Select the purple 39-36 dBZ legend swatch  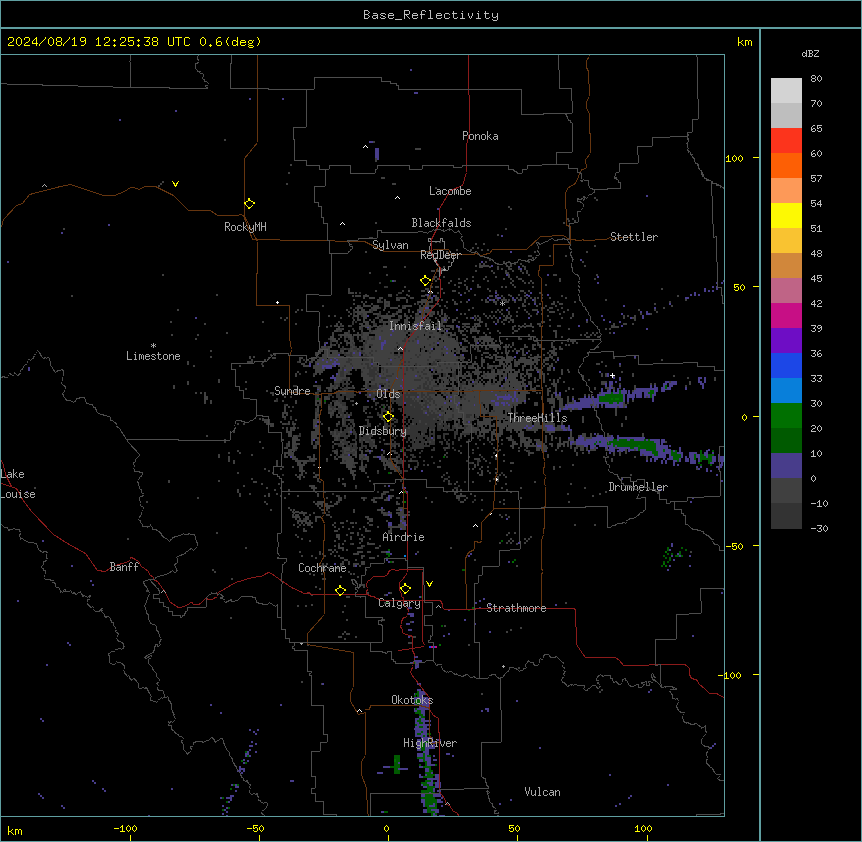(786, 341)
